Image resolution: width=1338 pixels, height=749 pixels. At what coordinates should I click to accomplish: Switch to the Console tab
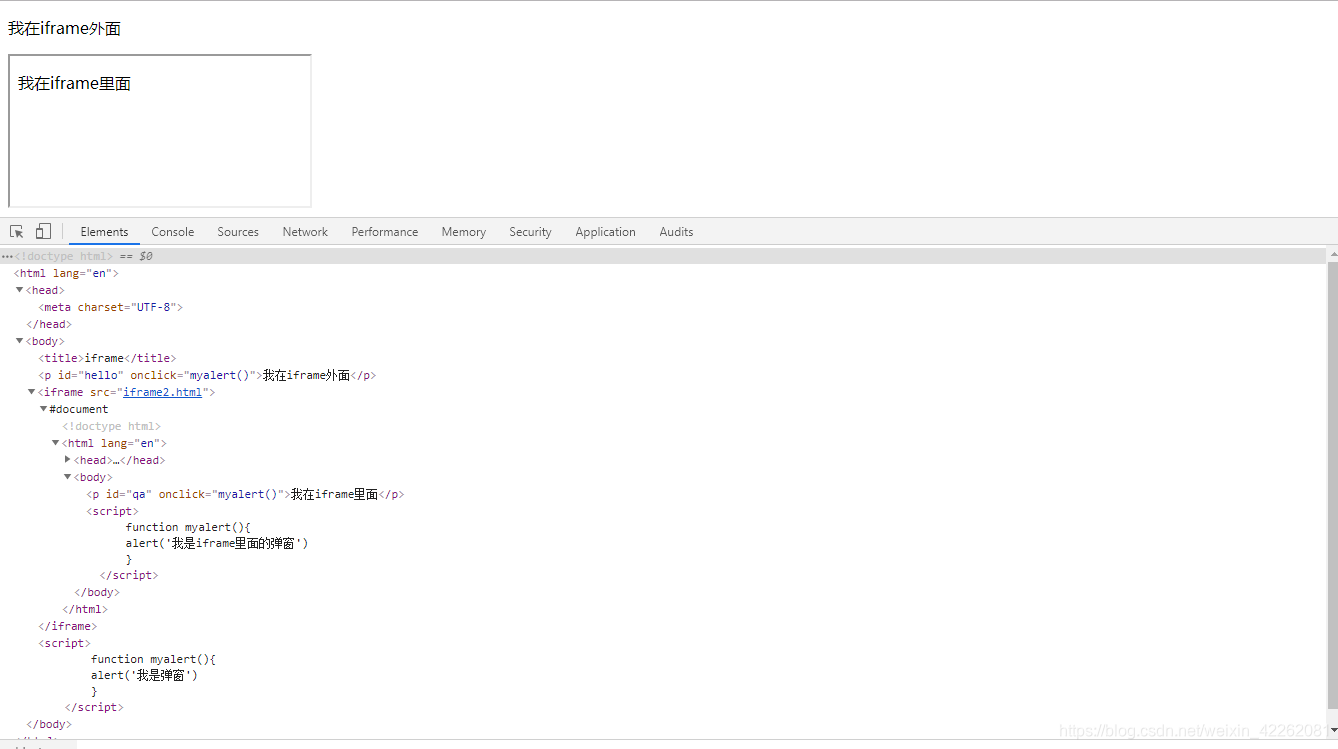[173, 232]
